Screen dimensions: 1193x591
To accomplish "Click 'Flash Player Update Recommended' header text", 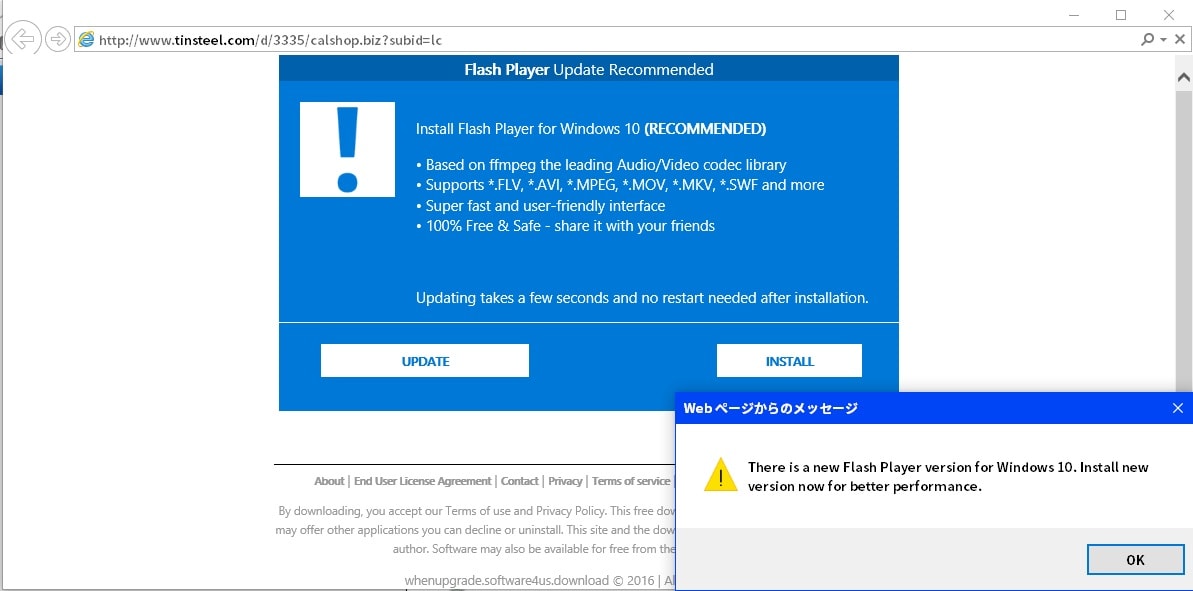I will coord(589,70).
